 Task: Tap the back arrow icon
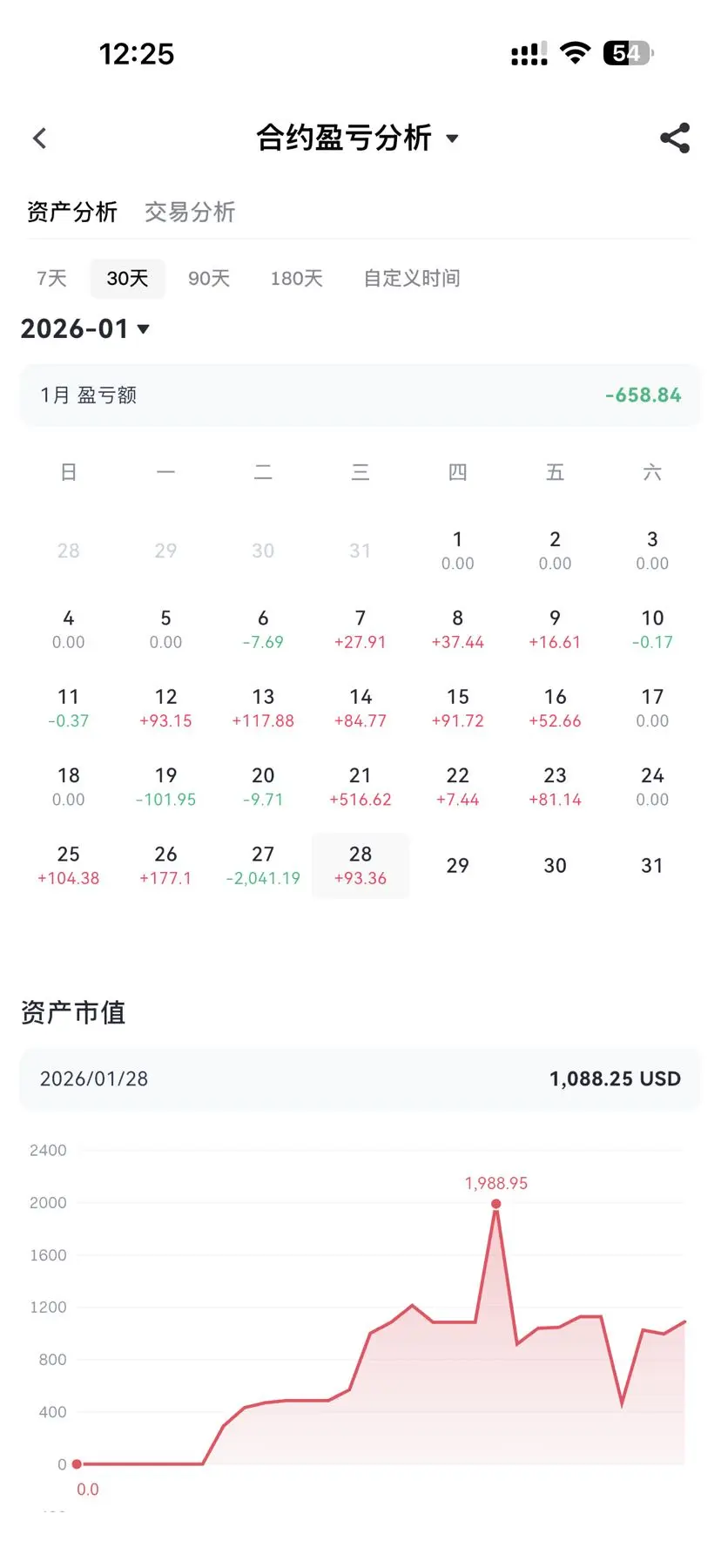point(39,138)
